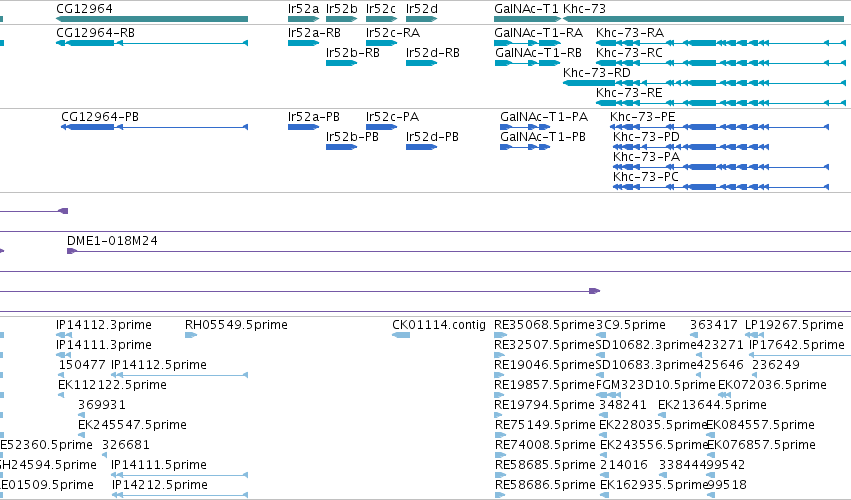Select EST RE19794.5prime
The image size is (851, 500).
coord(544,405)
